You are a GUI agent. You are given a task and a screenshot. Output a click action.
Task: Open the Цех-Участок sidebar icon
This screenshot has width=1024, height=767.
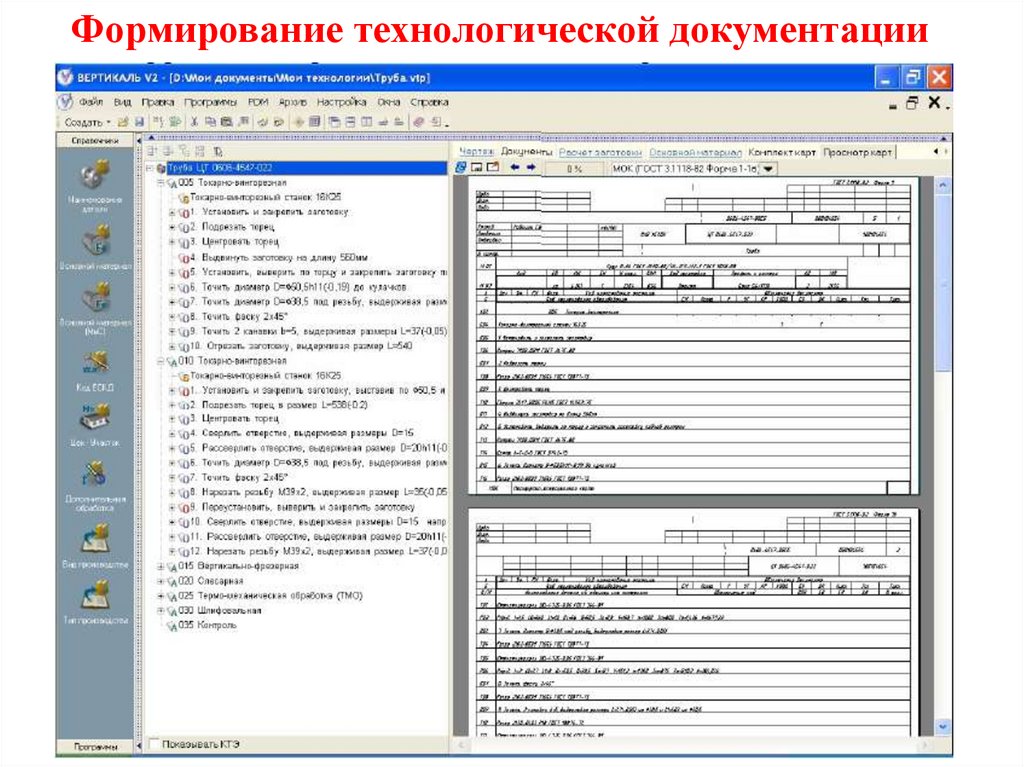point(95,417)
